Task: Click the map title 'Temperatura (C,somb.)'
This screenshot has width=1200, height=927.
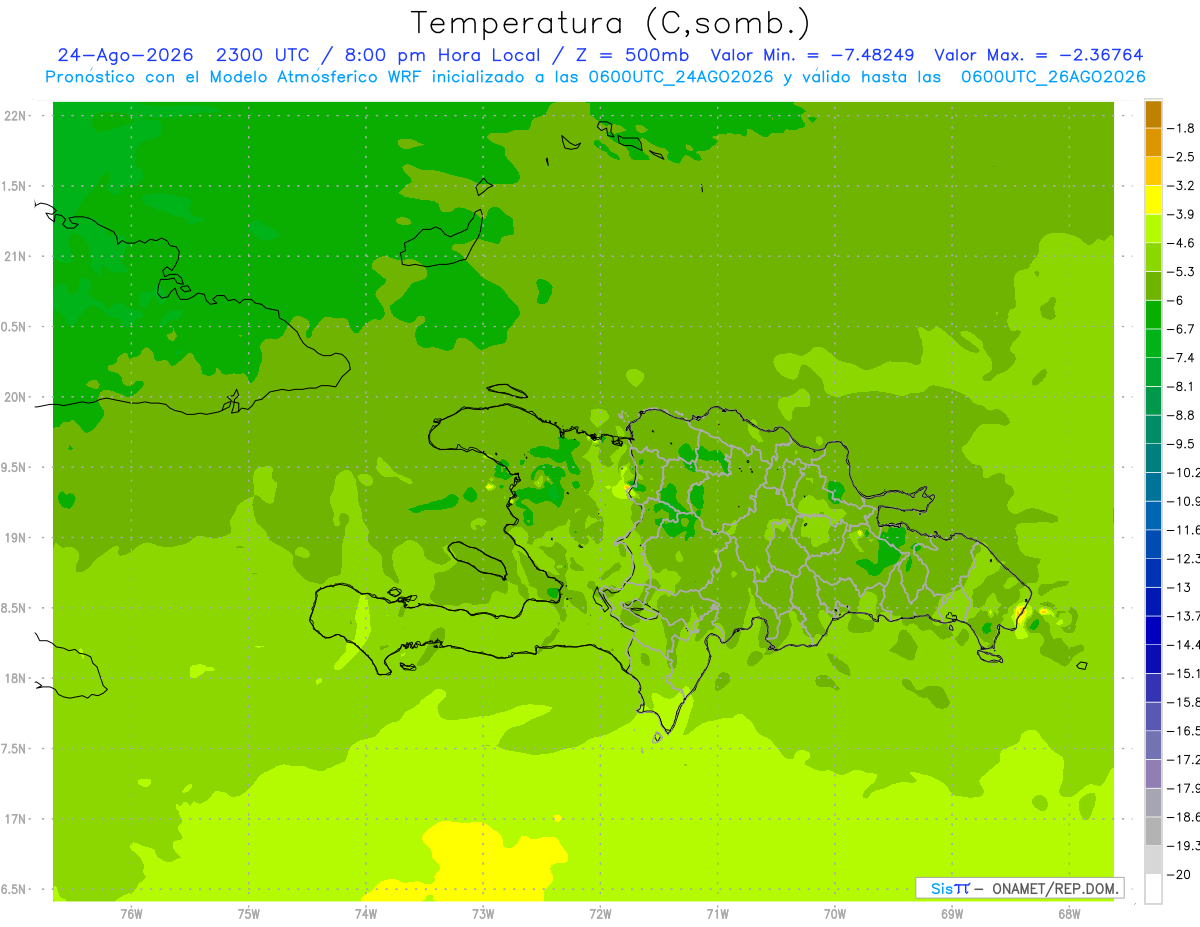Action: (x=611, y=23)
